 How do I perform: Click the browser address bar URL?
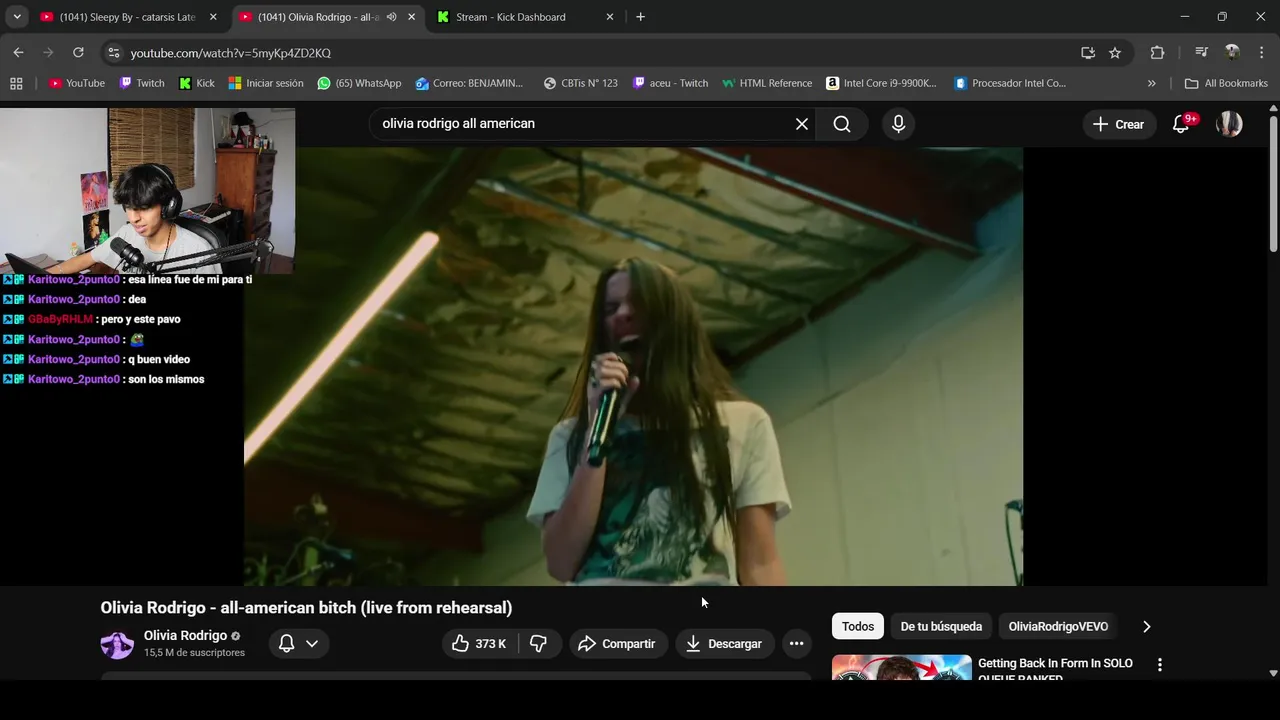(230, 53)
